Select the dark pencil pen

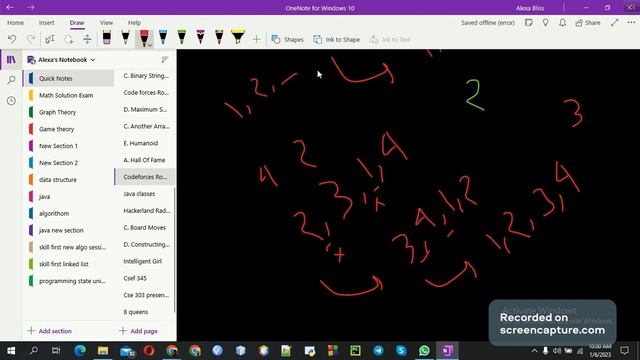(x=219, y=38)
